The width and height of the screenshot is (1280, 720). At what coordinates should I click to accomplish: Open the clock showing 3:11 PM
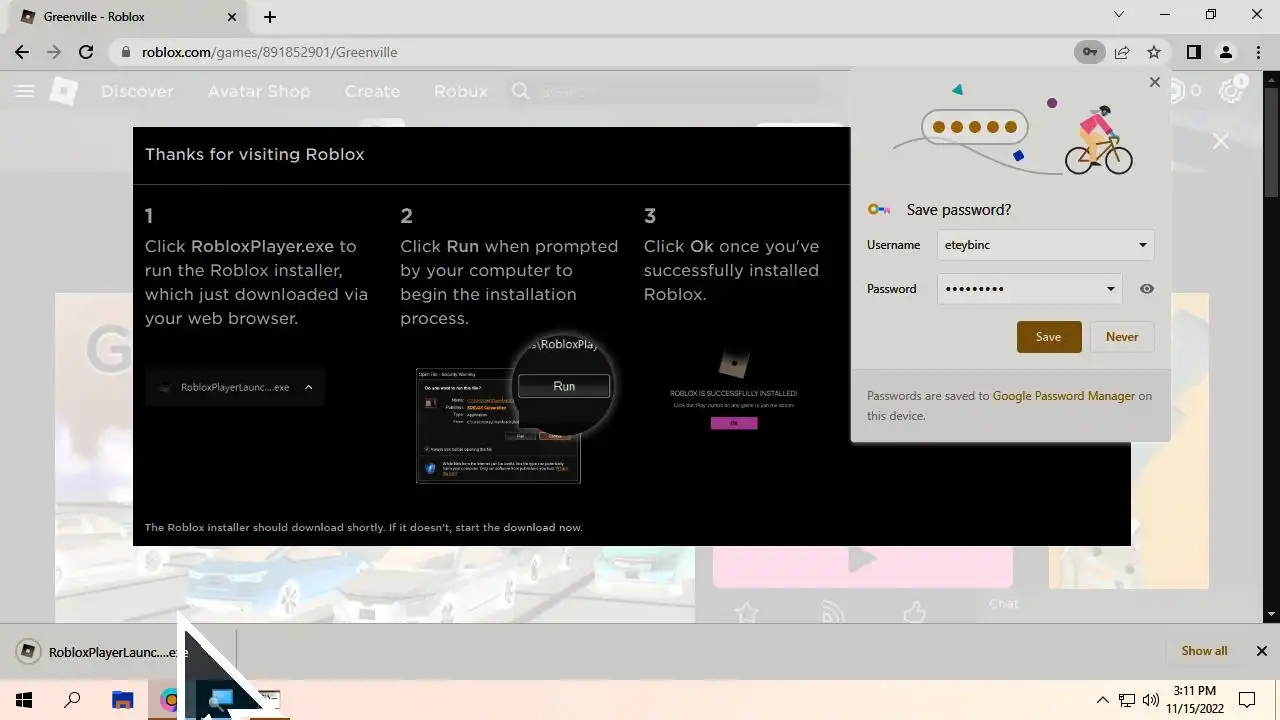click(x=1195, y=700)
